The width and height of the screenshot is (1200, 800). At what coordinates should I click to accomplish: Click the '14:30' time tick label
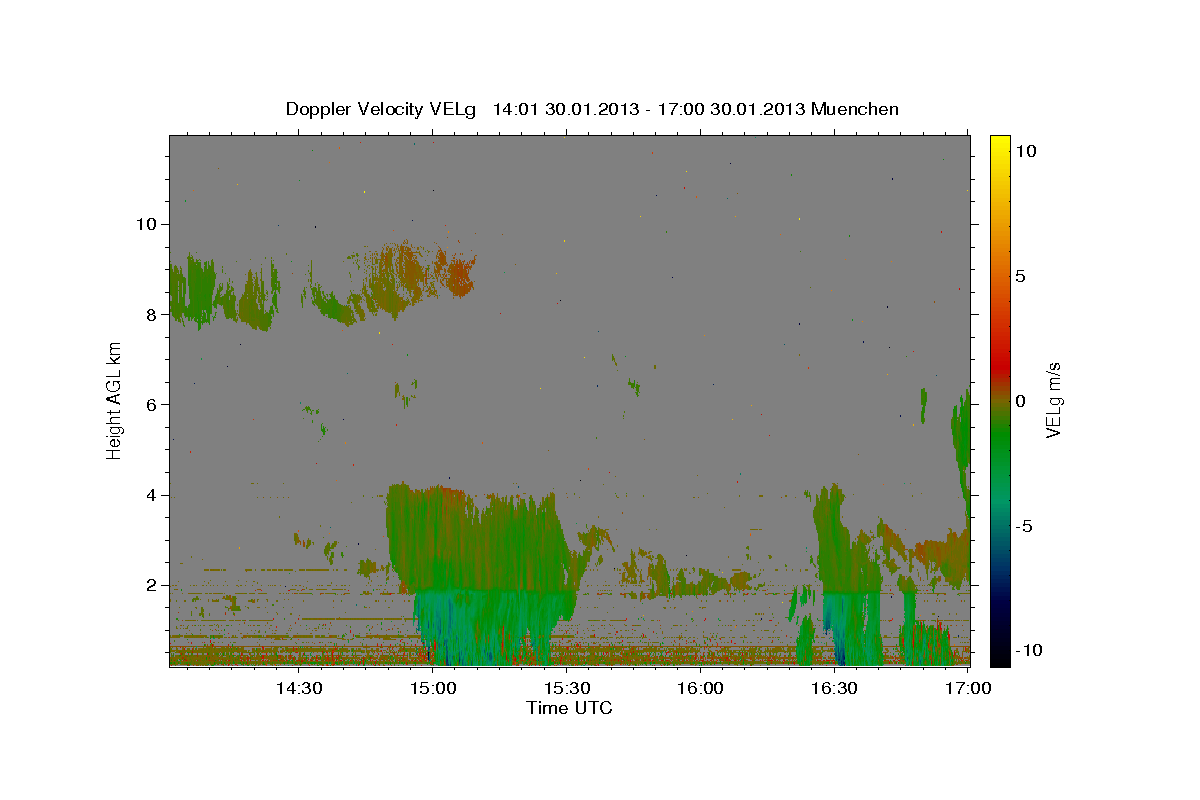(x=298, y=688)
